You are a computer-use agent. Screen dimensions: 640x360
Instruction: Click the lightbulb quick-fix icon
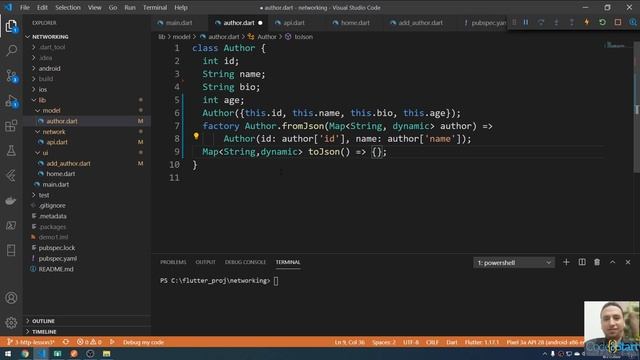[x=196, y=136]
